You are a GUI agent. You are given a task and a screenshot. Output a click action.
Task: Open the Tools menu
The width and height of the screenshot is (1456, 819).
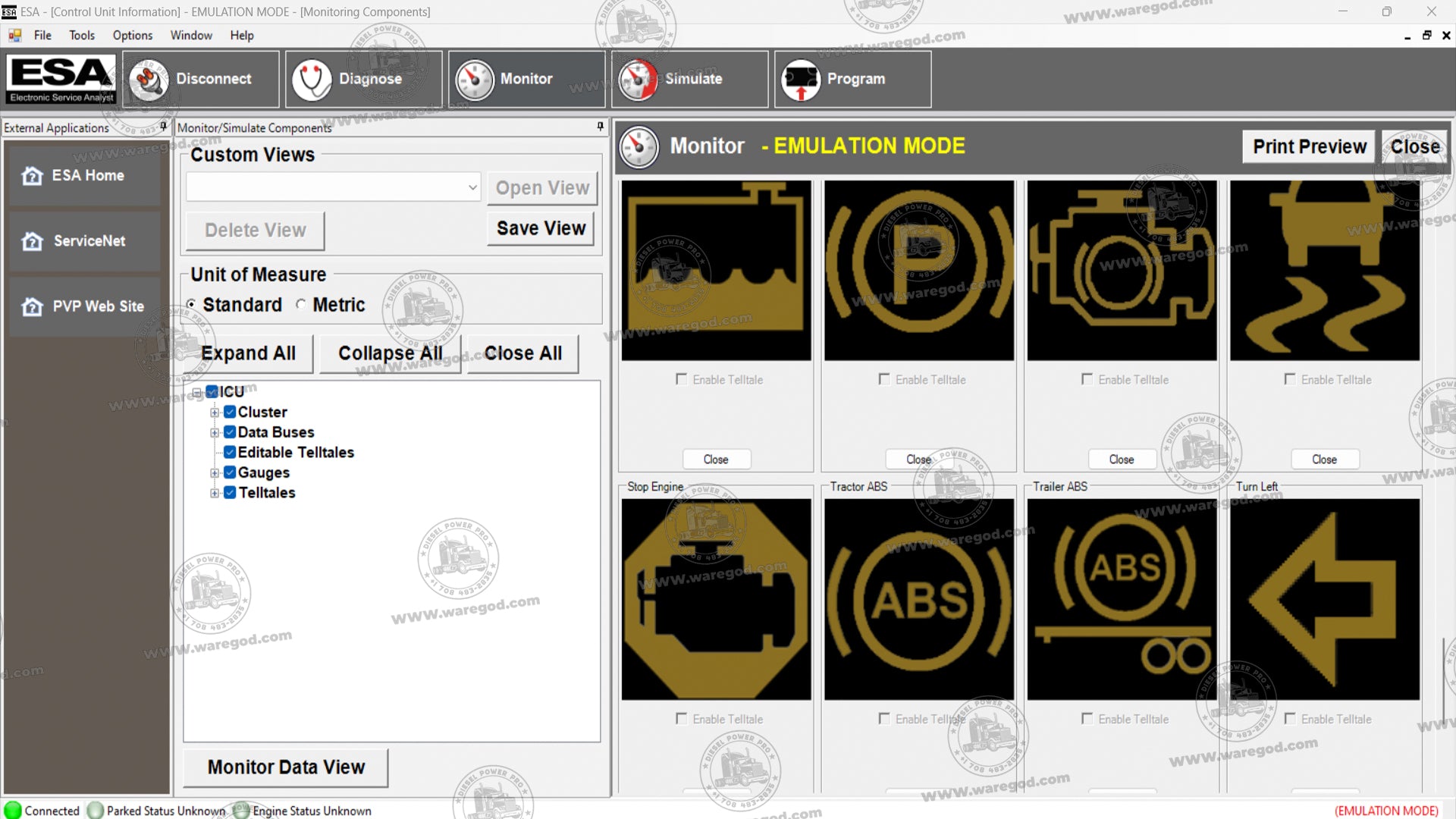pyautogui.click(x=81, y=36)
